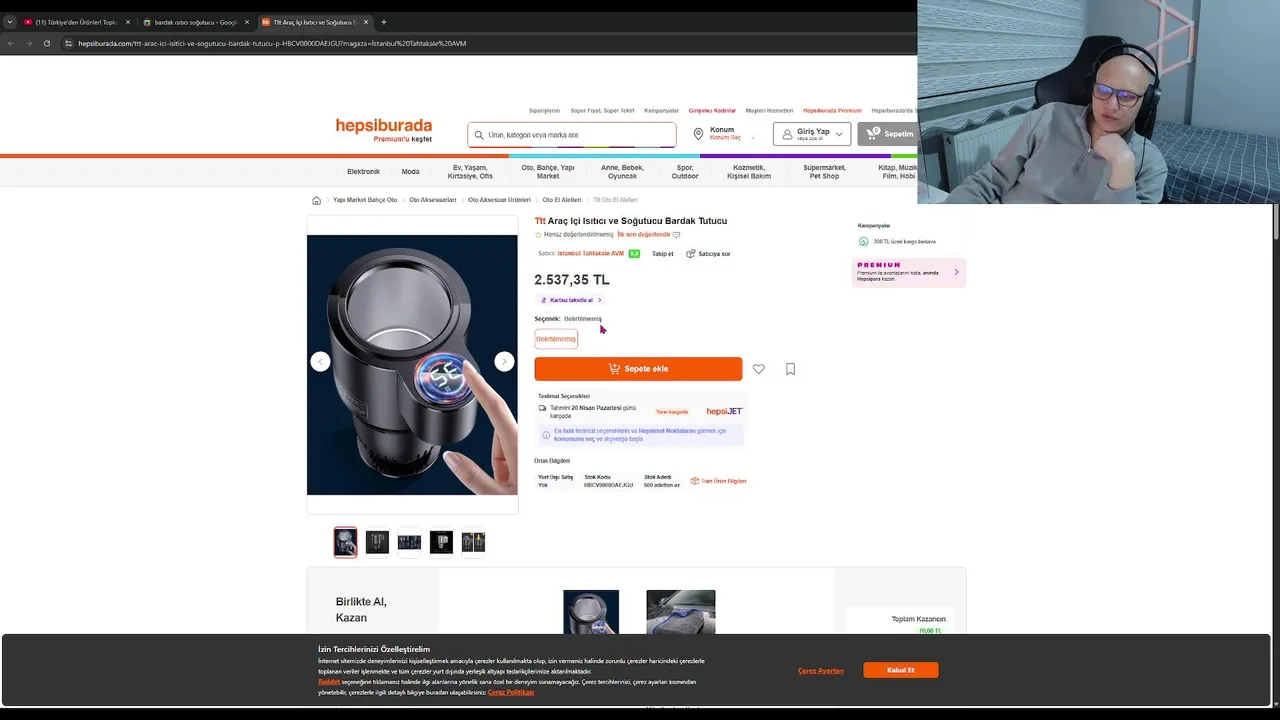Open Girişimci Kadınlar link
The width and height of the screenshot is (1280, 720).
pos(712,111)
